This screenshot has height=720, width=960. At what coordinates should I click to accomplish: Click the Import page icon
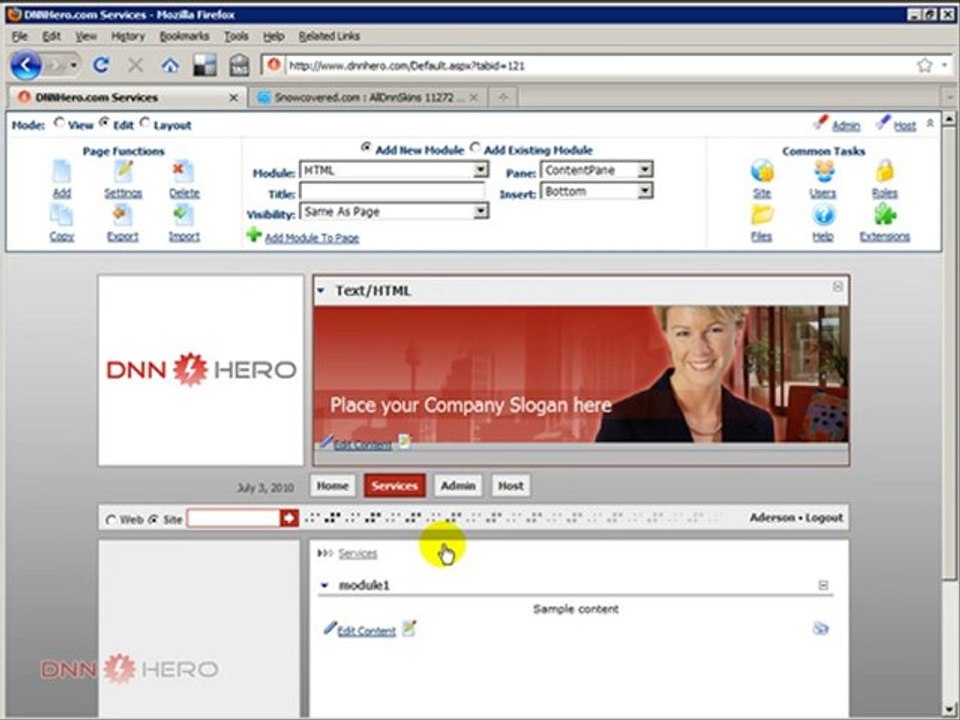click(184, 216)
